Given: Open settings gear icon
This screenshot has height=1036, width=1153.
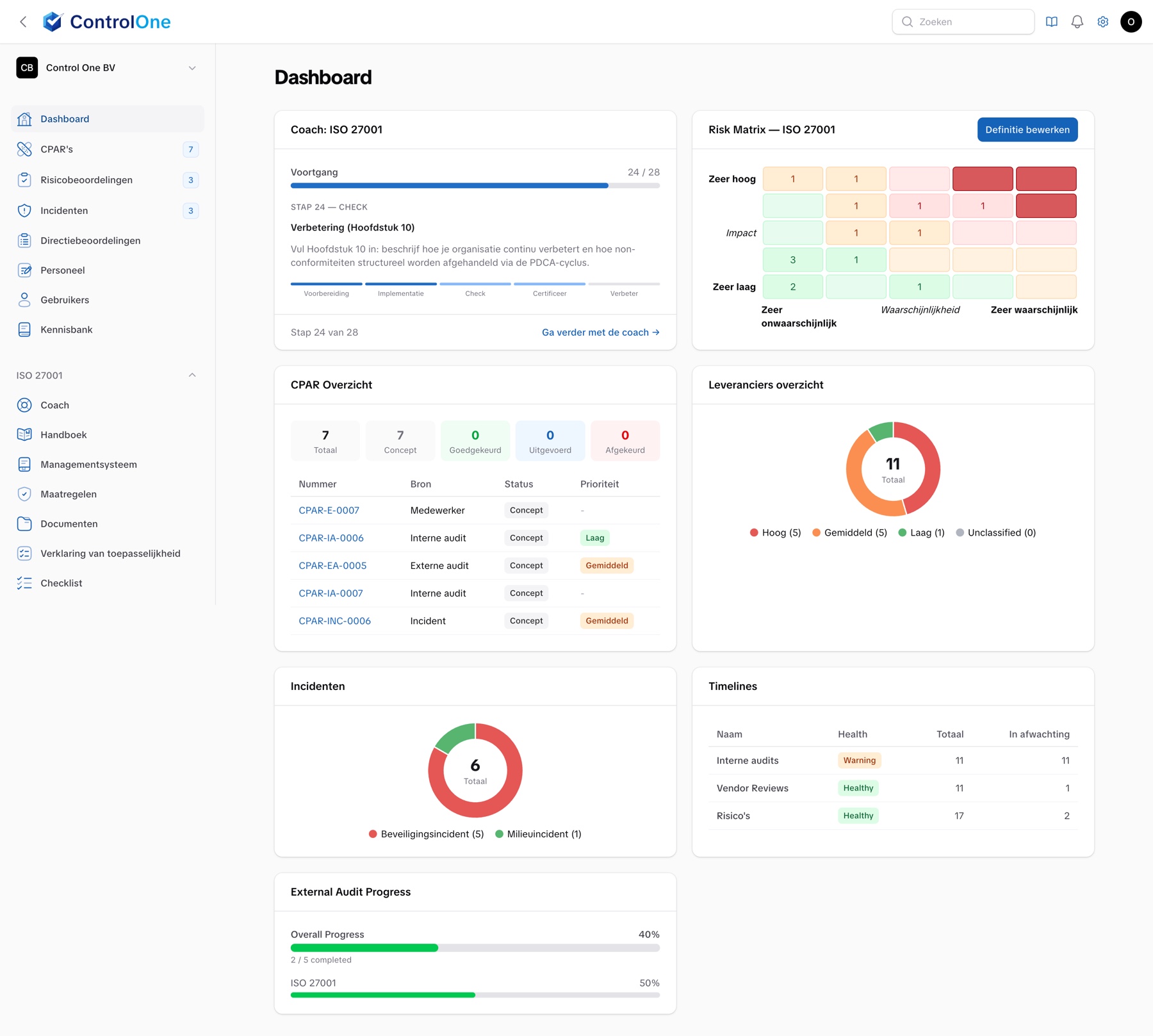Looking at the screenshot, I should tap(1103, 22).
